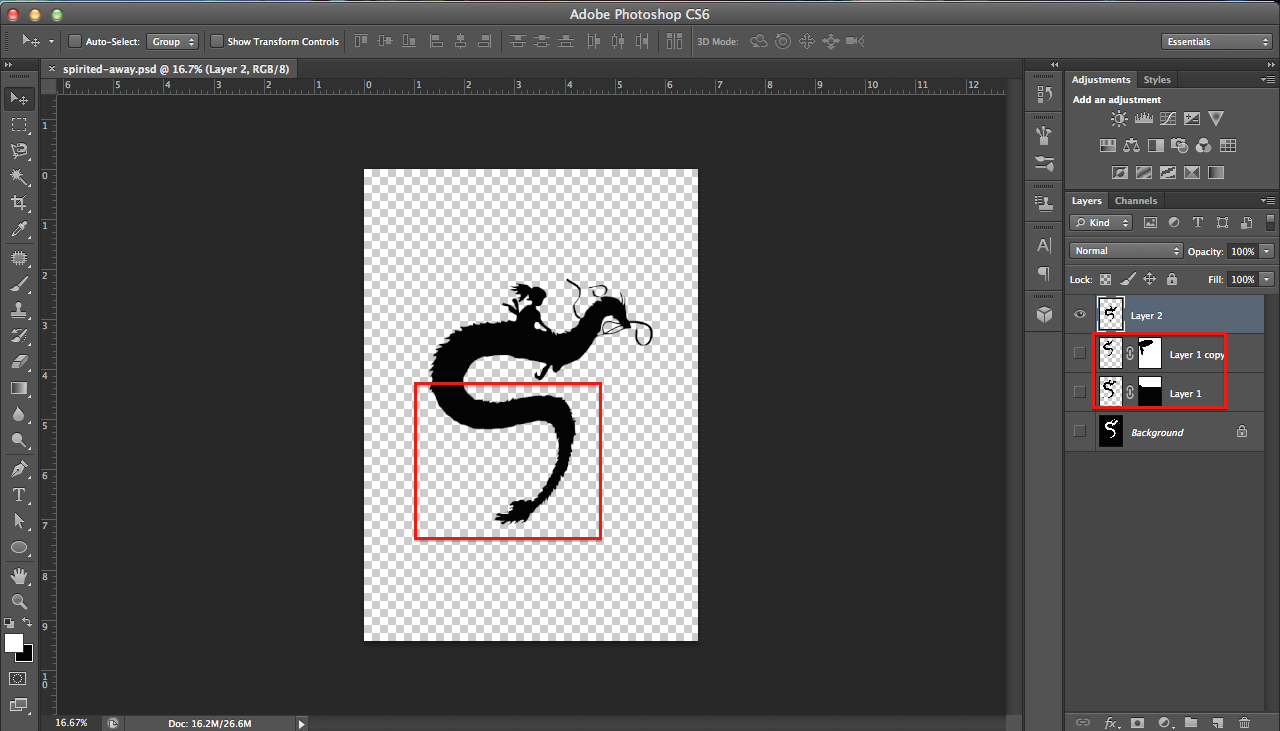
Task: Toggle visibility box of the Layer 1 row
Action: pos(1079,392)
